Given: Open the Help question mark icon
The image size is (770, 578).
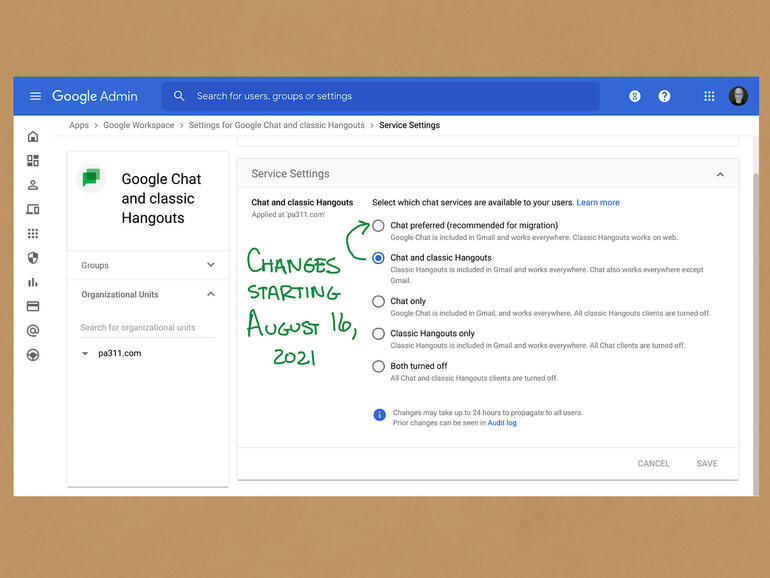Looking at the screenshot, I should point(664,96).
